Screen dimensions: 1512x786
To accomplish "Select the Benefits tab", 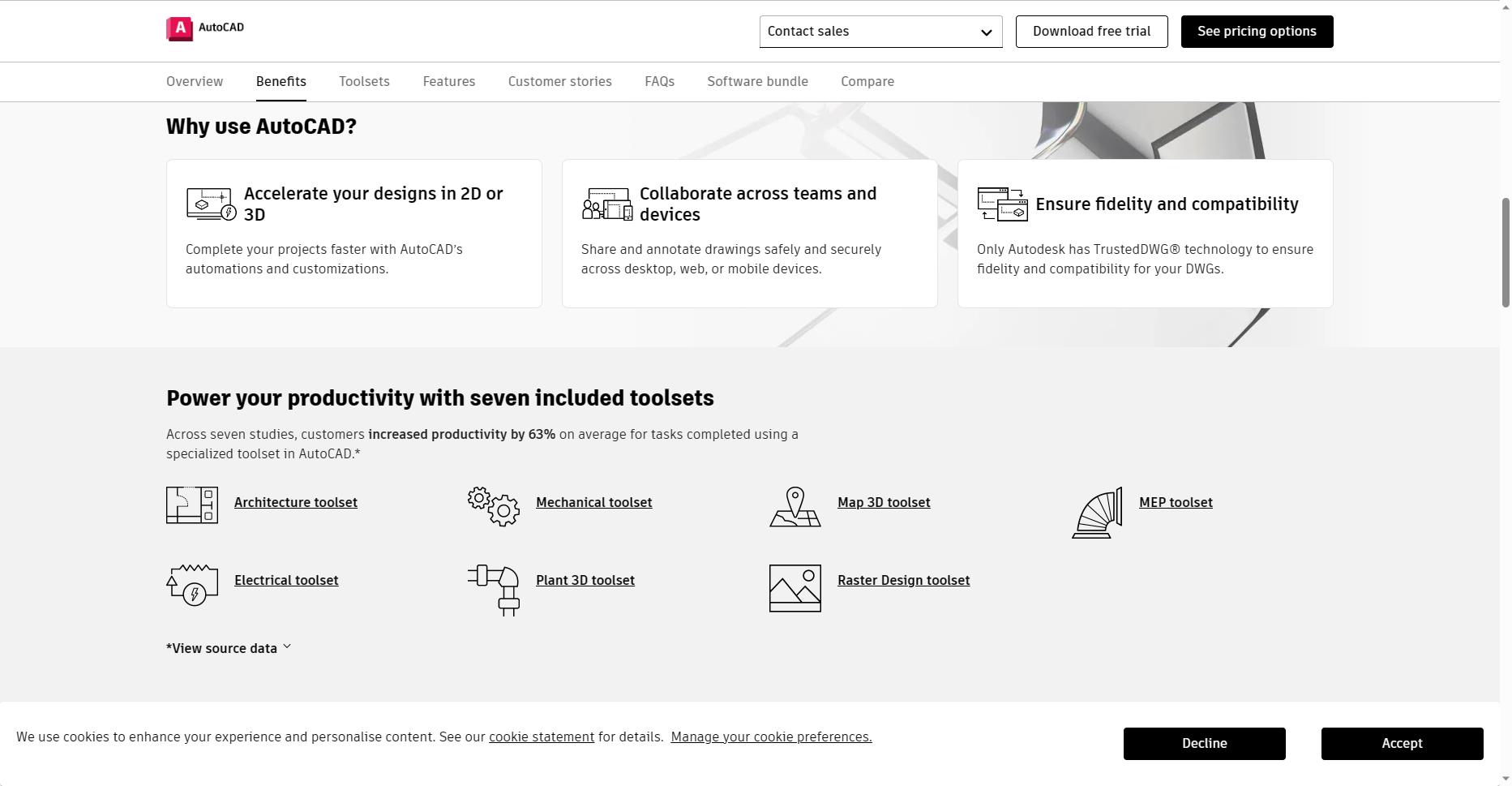I will [x=281, y=81].
